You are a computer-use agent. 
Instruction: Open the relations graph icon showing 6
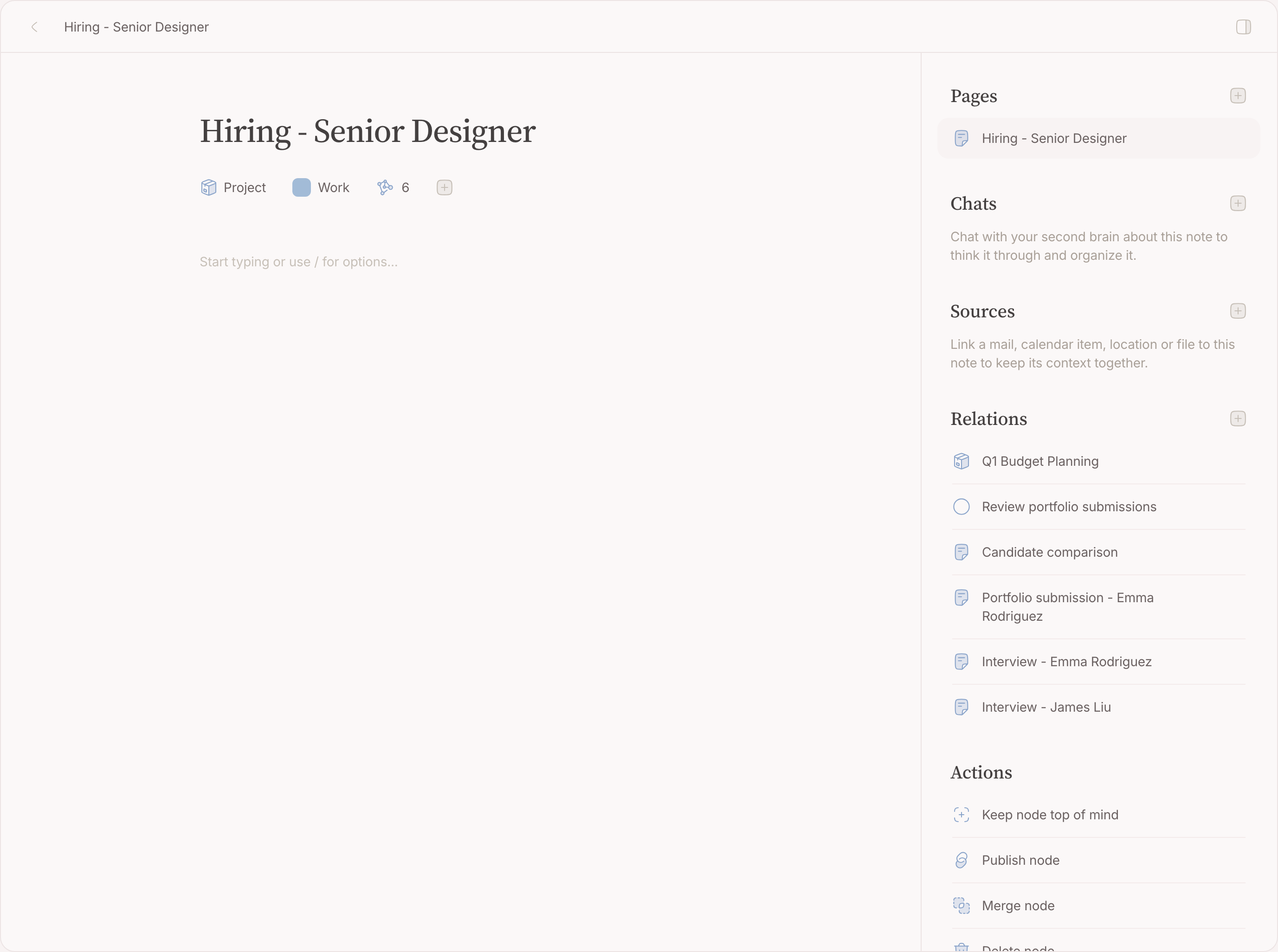[385, 188]
